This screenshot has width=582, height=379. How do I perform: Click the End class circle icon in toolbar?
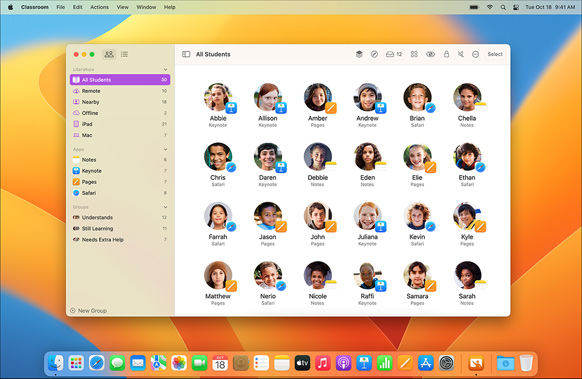pyautogui.click(x=475, y=54)
